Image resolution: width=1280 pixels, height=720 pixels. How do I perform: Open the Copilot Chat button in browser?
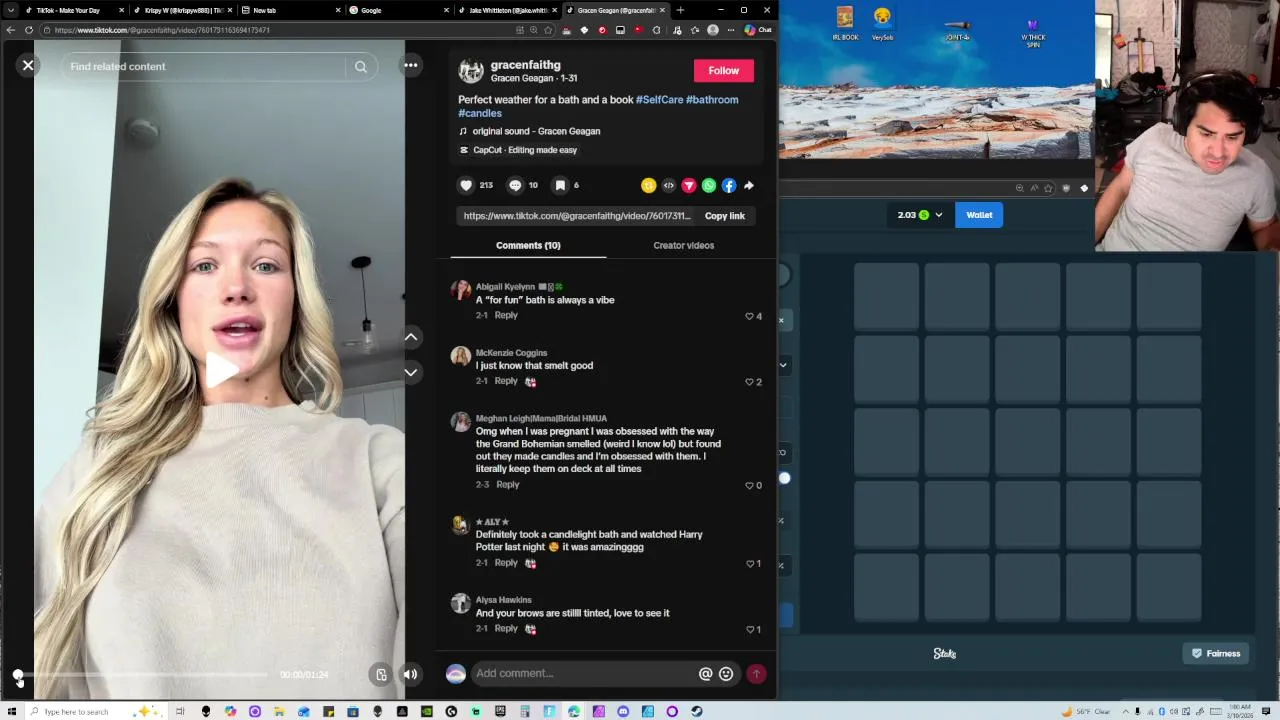757,30
